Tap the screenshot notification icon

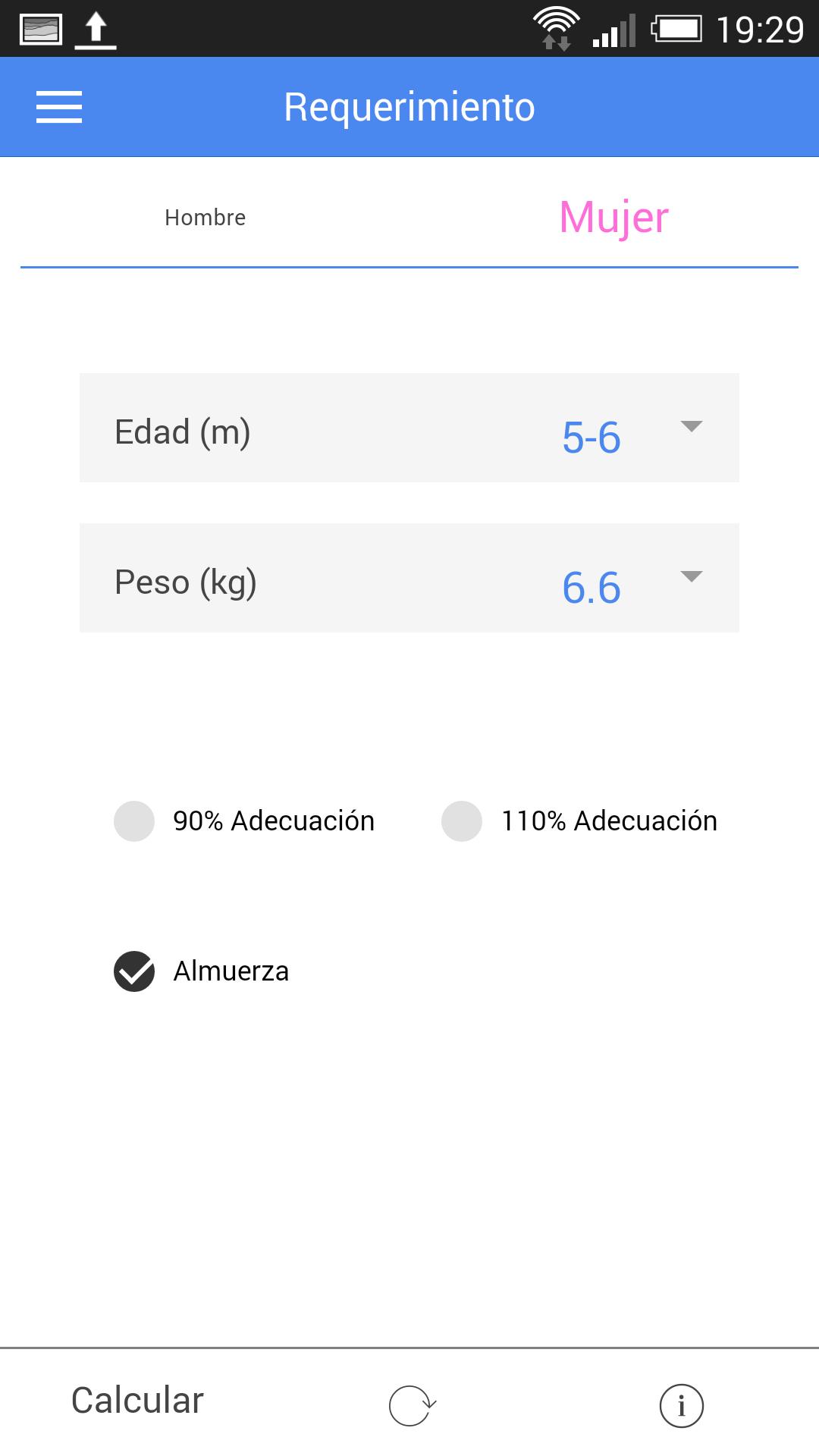coord(41,30)
